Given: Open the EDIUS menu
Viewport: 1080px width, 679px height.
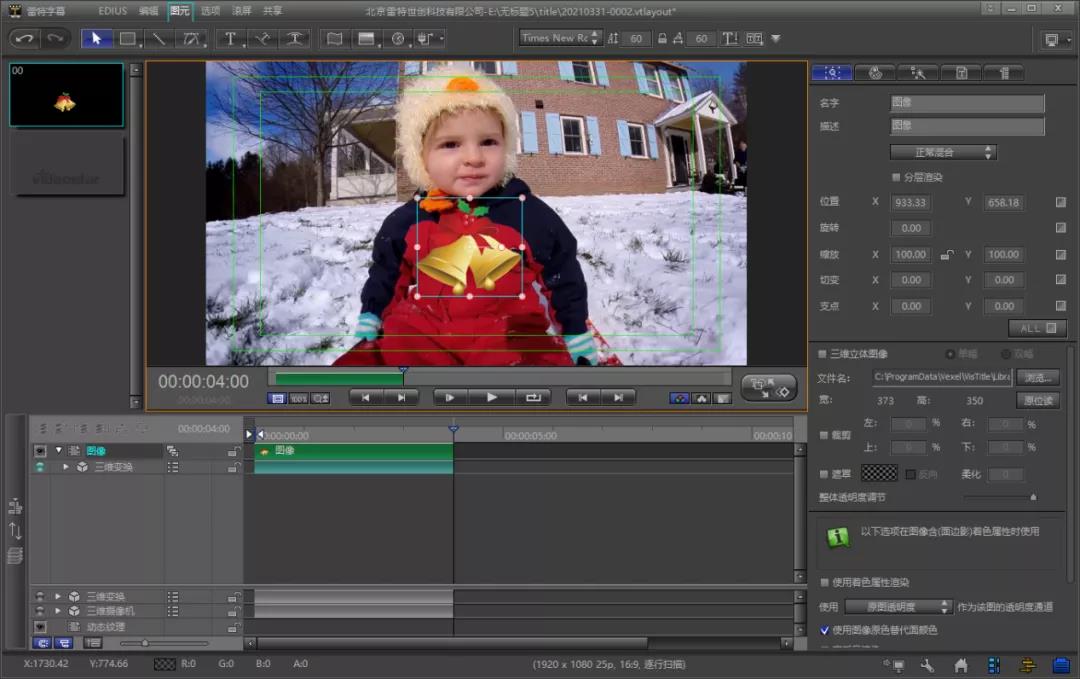Looking at the screenshot, I should click(x=112, y=11).
